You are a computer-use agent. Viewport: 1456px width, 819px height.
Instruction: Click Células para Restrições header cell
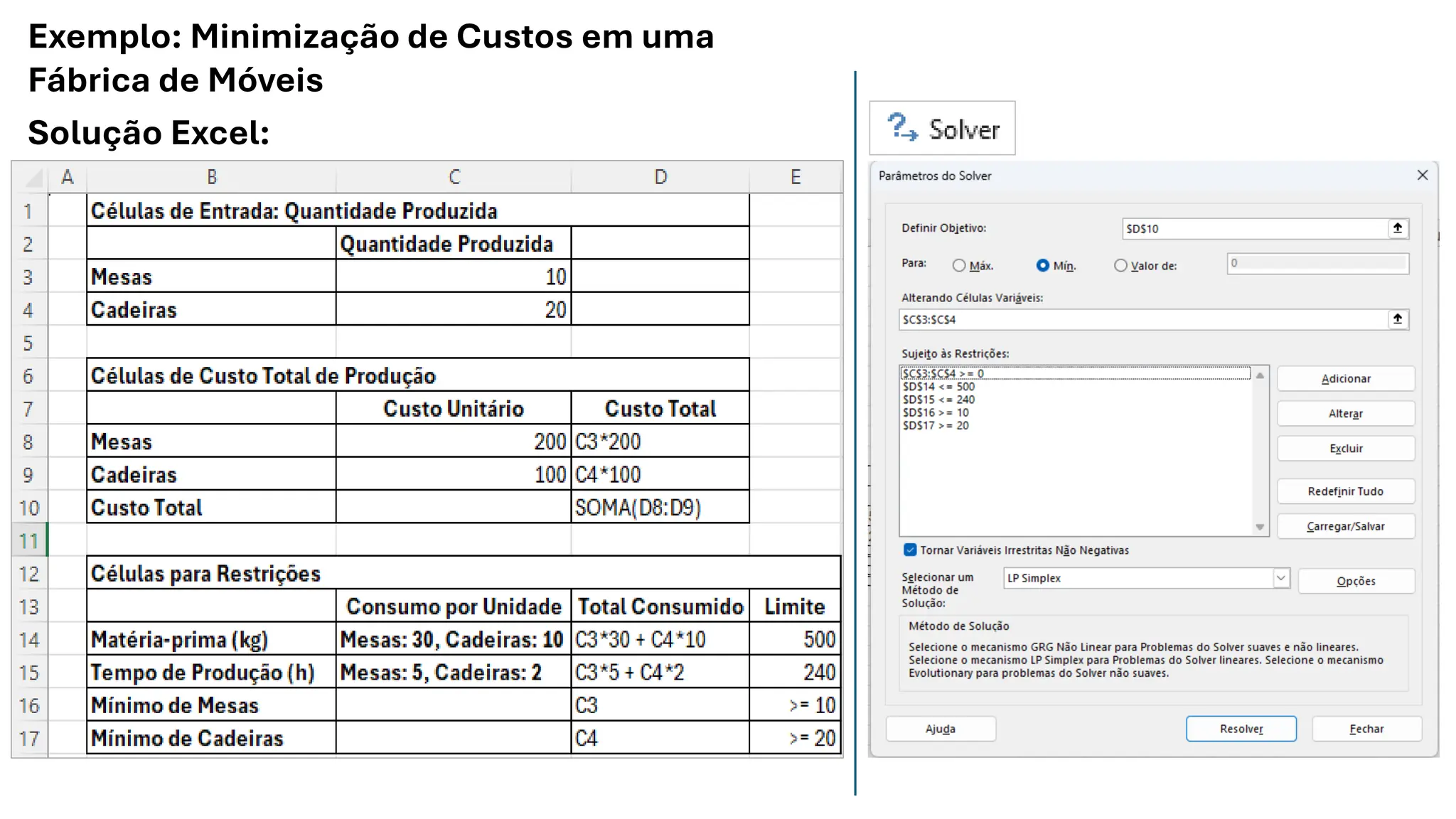click(464, 573)
